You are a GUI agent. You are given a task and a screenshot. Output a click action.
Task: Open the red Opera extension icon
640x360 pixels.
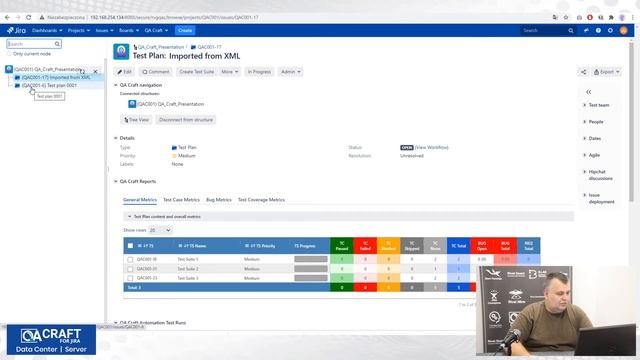590,18
